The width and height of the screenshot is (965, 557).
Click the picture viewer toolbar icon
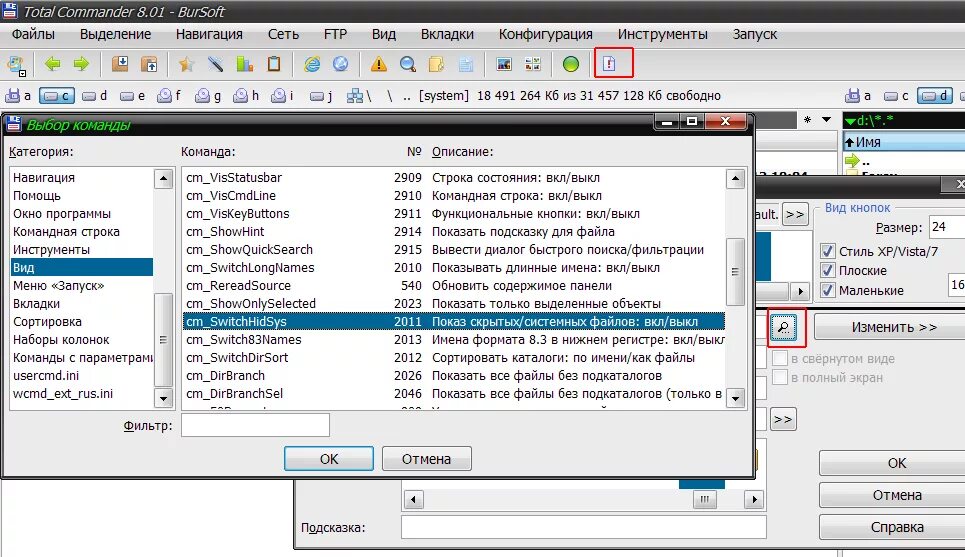click(x=504, y=63)
